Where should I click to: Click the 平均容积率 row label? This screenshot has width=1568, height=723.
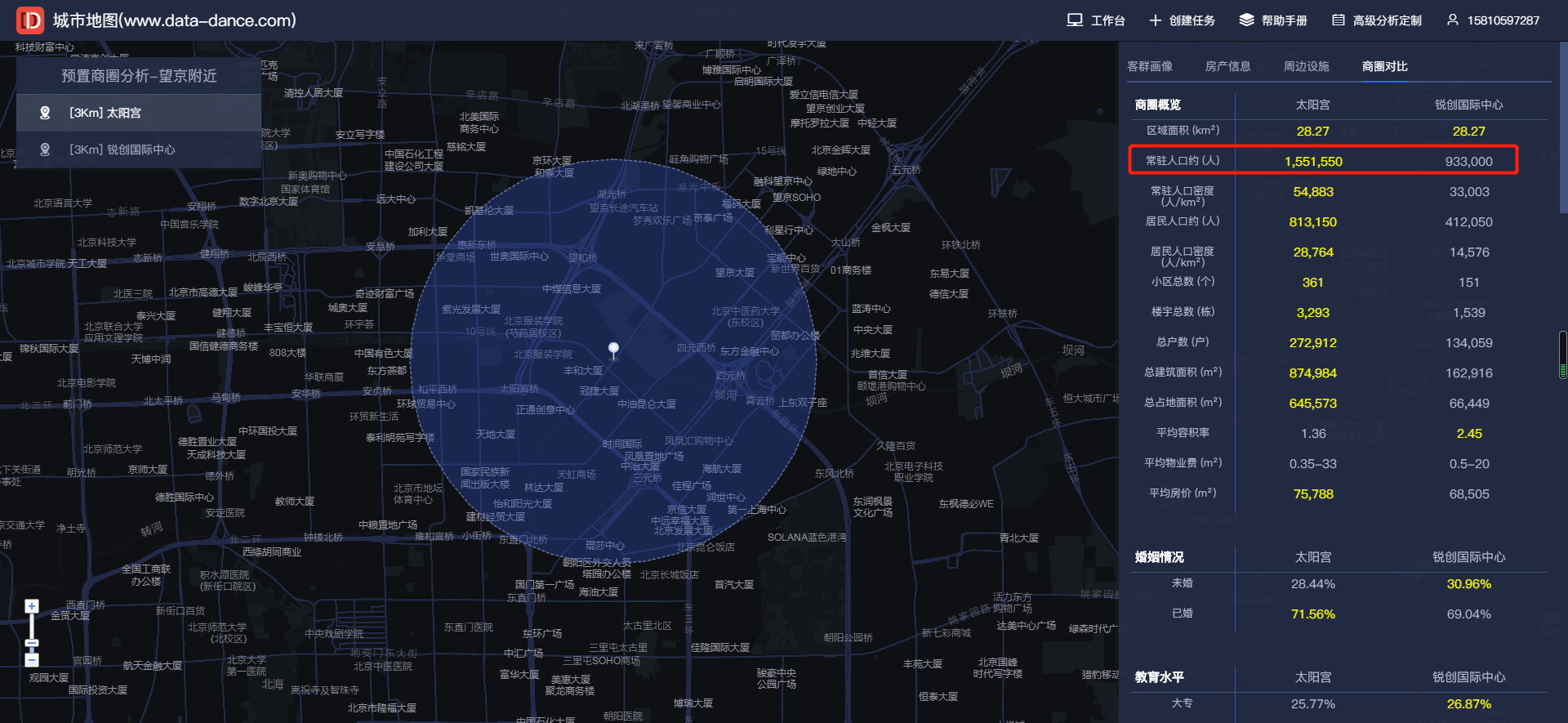1183,433
